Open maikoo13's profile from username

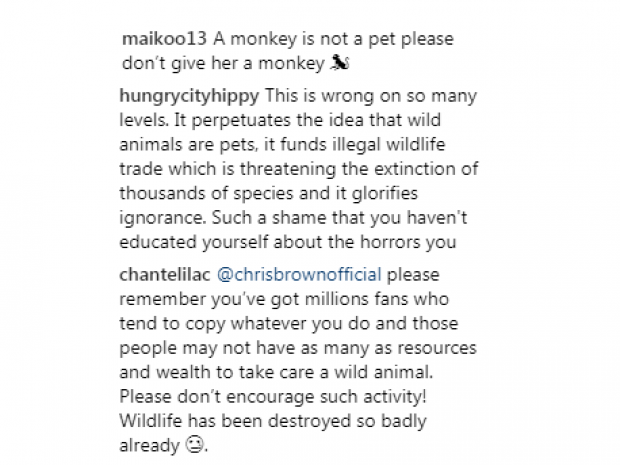(x=164, y=39)
